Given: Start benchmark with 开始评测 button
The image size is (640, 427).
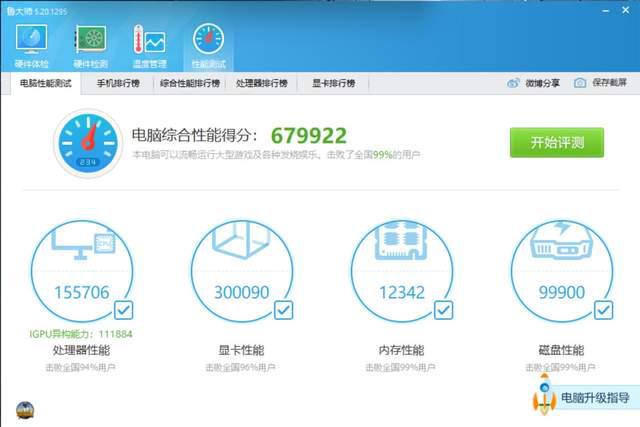Looking at the screenshot, I should [557, 142].
